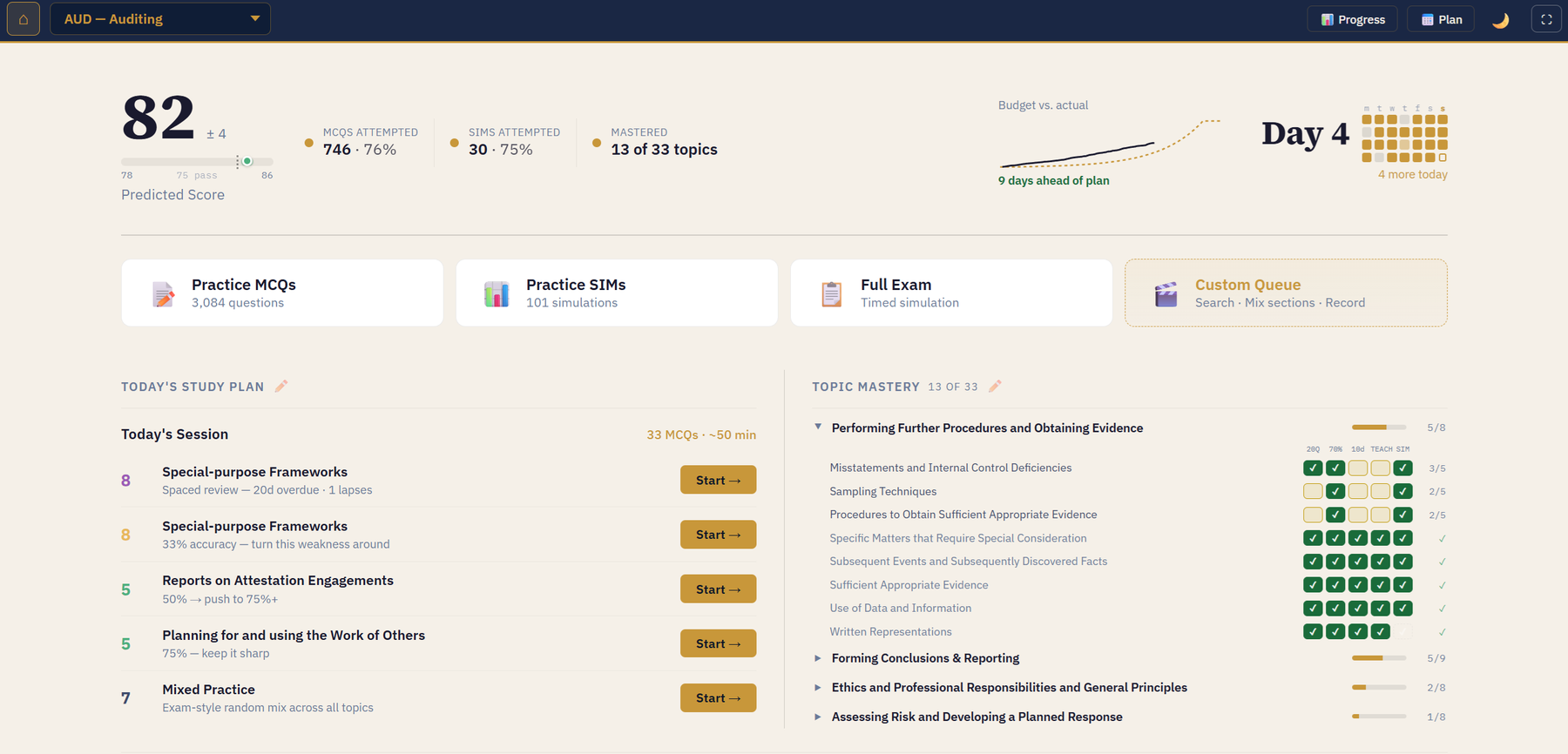This screenshot has height=754, width=1568.
Task: Toggle 20Q checkbox for Misstatements and Internal Control
Action: coord(1313,468)
